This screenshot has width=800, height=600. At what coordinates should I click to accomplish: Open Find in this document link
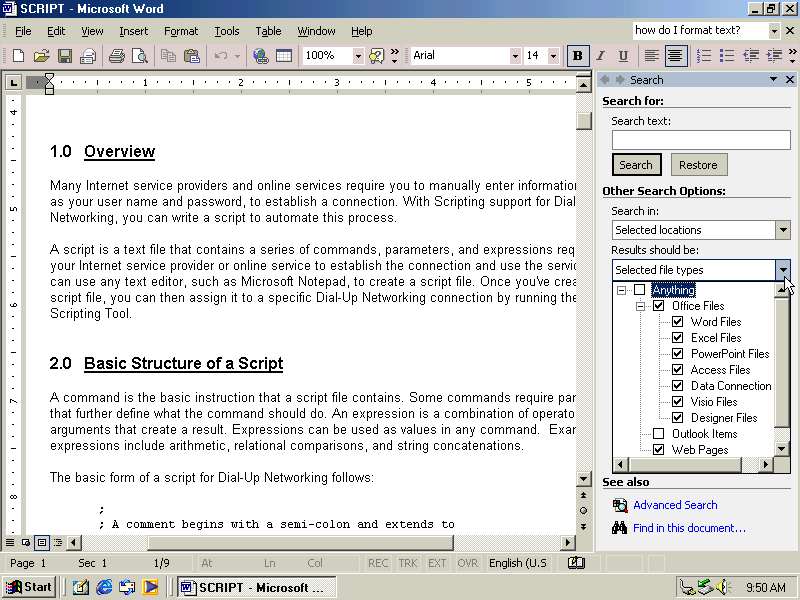point(689,528)
